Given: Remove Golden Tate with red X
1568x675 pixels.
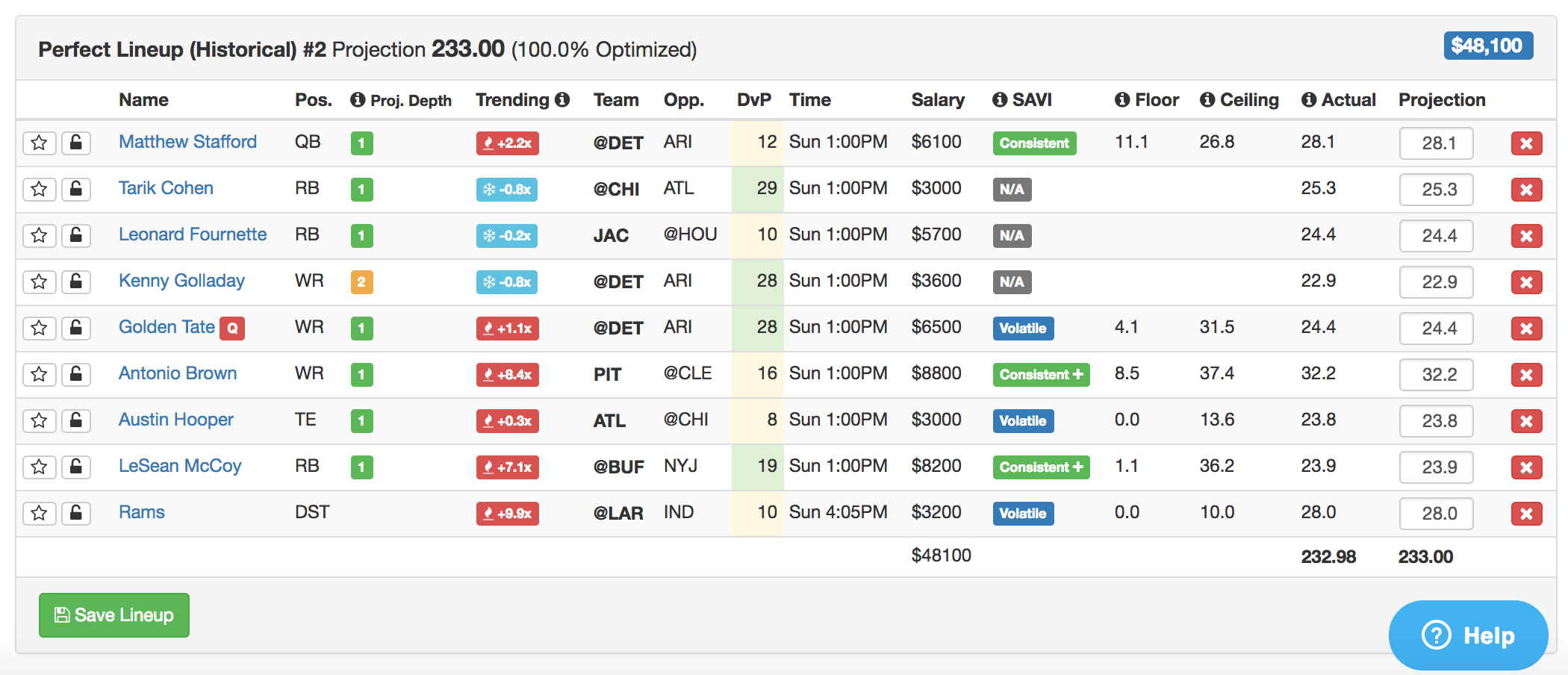Looking at the screenshot, I should click(1526, 329).
